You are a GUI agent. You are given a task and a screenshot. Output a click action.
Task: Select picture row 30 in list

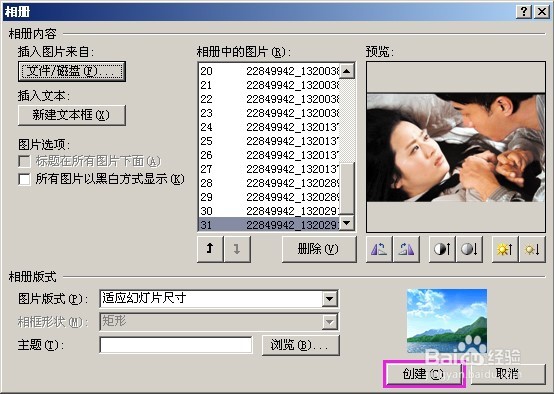coord(269,211)
